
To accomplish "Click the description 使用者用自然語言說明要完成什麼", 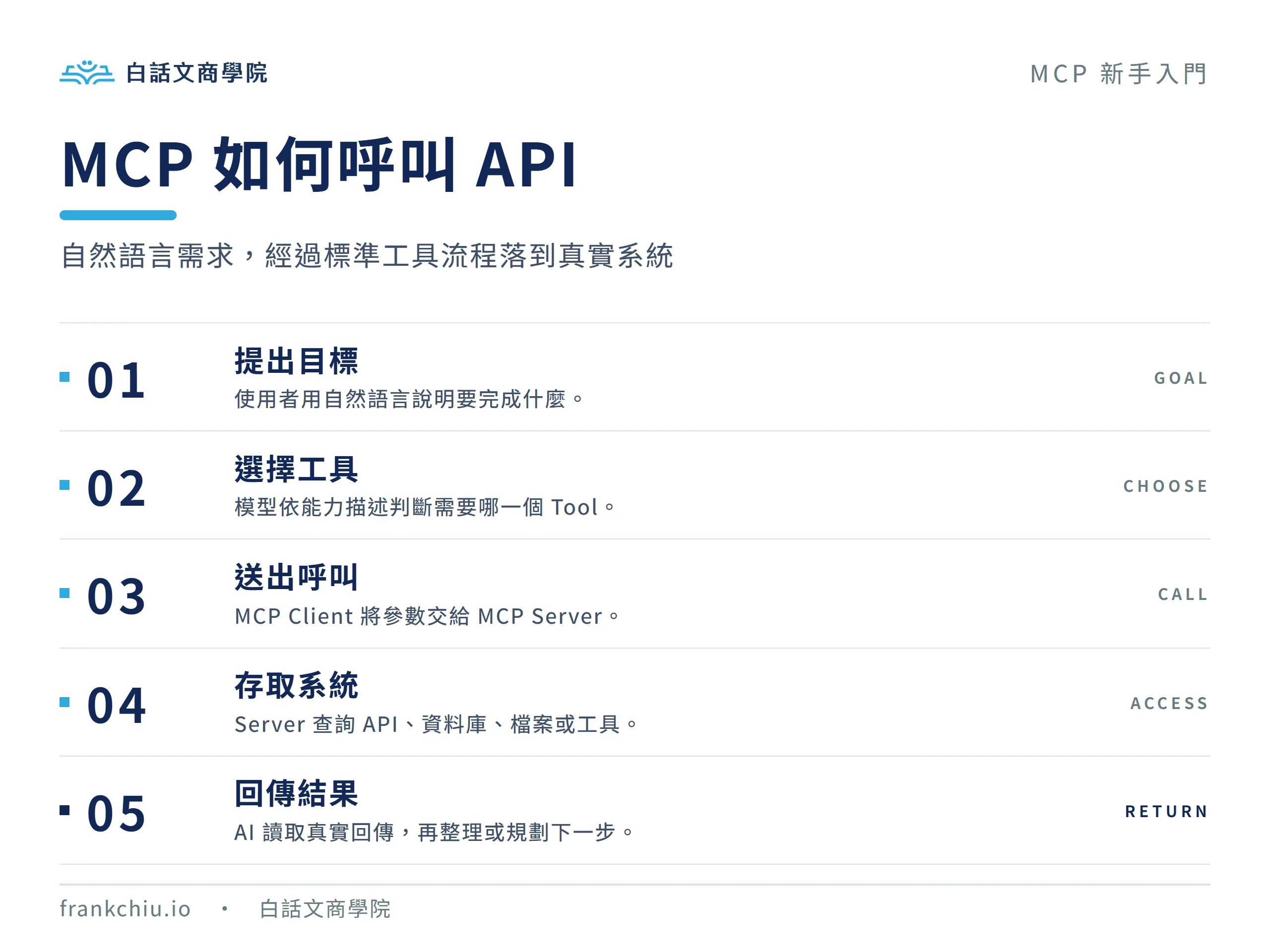I will [409, 399].
